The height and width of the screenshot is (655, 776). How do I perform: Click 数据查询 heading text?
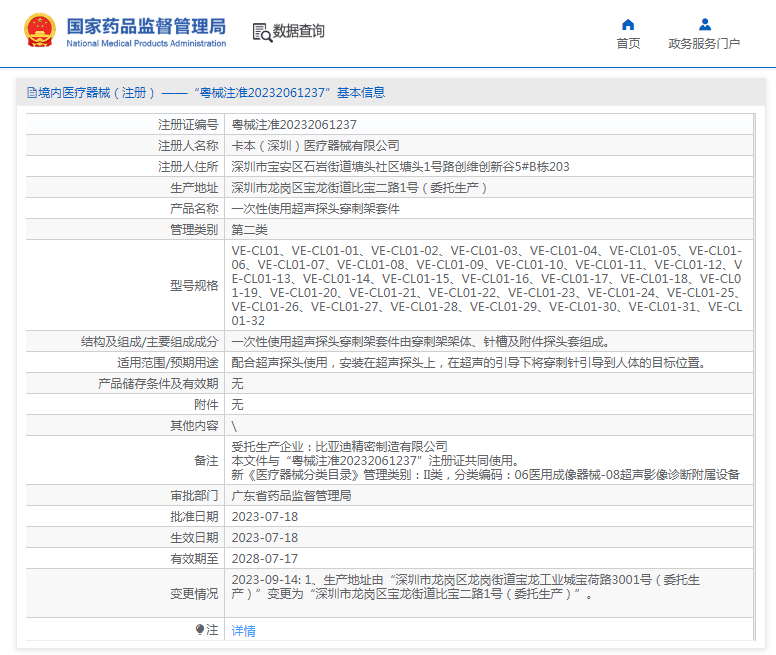tap(299, 31)
